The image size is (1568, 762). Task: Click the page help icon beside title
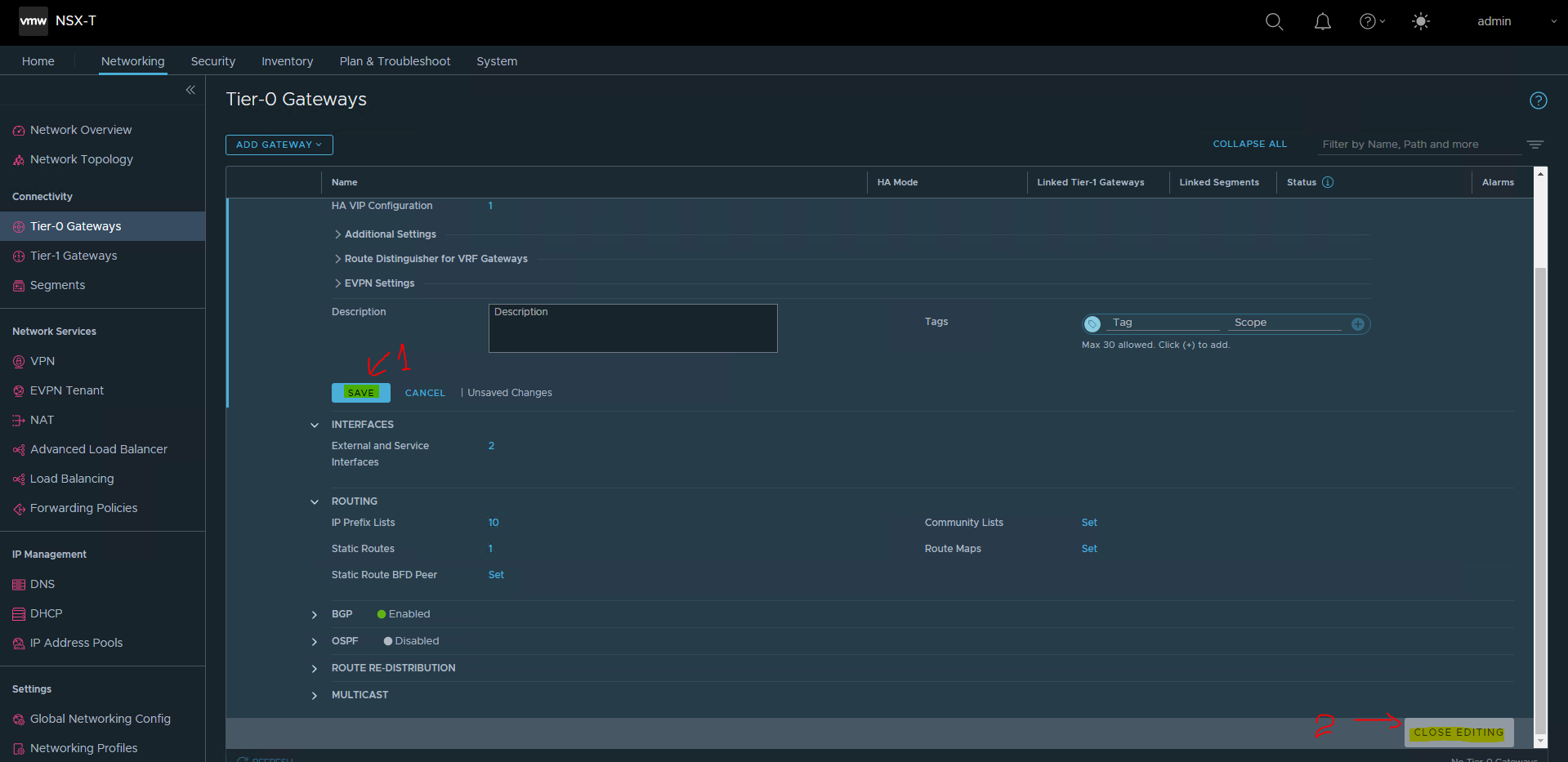[x=1538, y=100]
